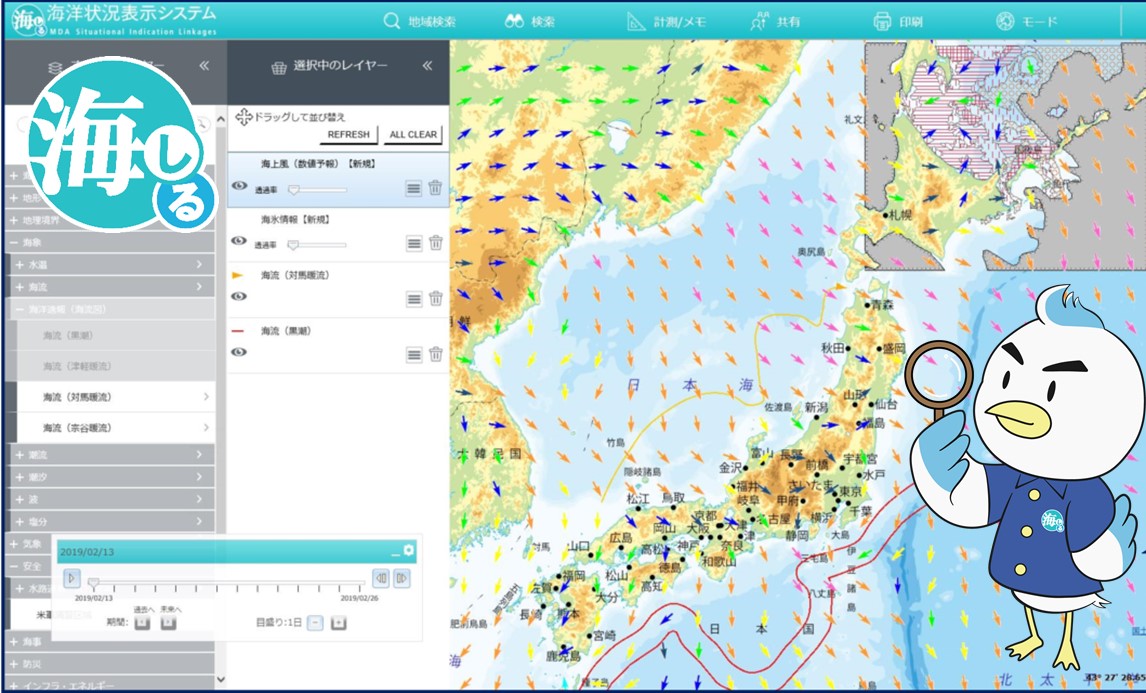Collapse the 海象 category
The height and width of the screenshot is (693, 1146).
pos(110,242)
